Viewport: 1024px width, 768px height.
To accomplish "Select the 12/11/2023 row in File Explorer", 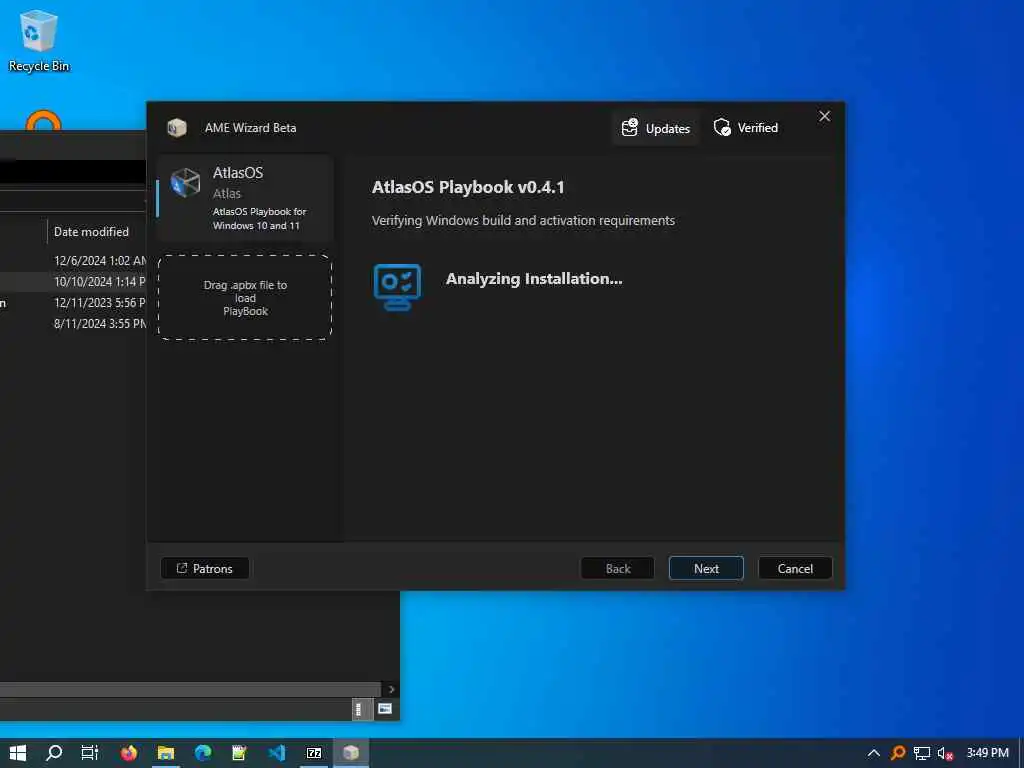I will 73,302.
